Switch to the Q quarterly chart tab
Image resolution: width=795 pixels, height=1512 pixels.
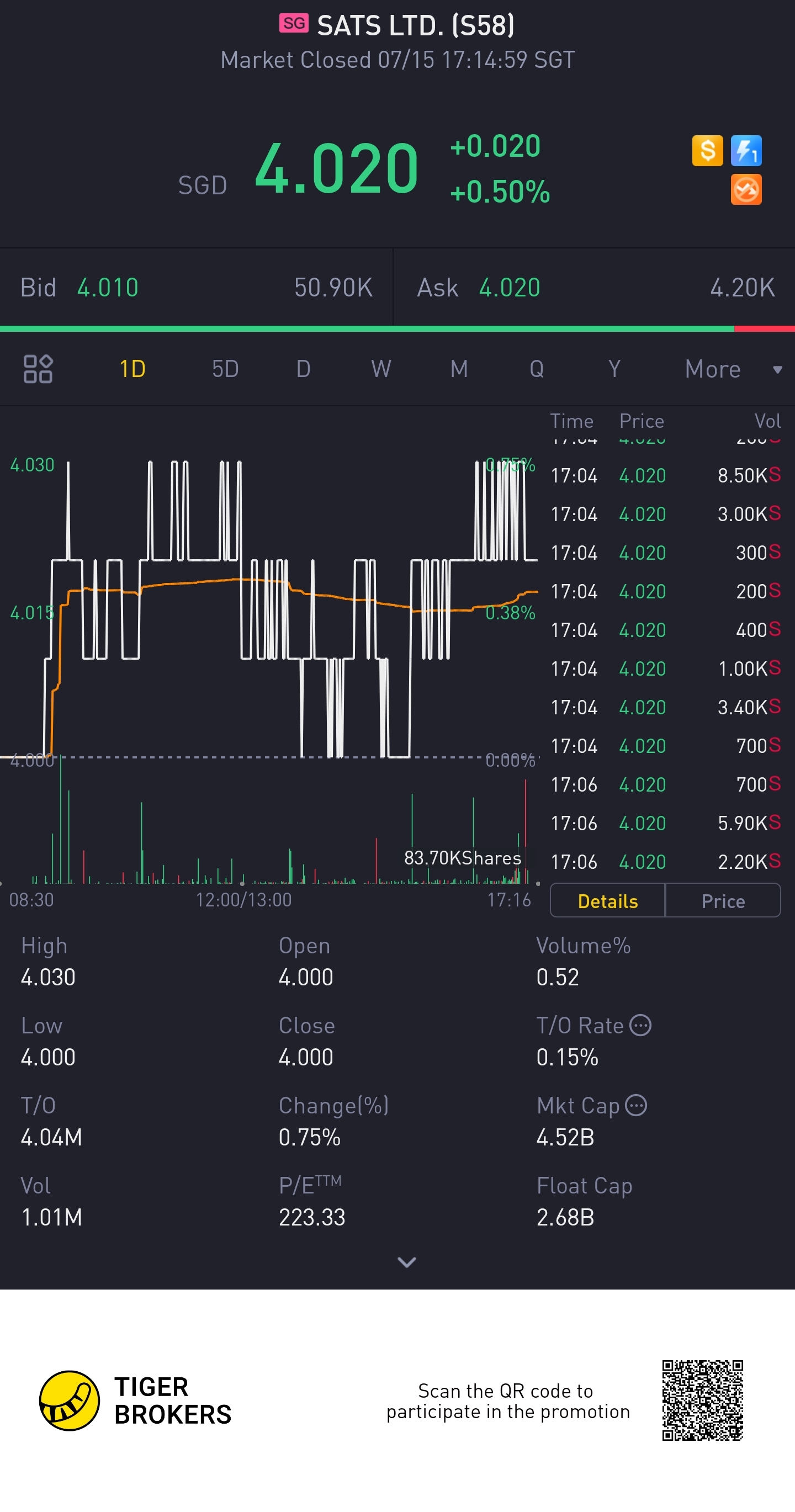pos(537,369)
